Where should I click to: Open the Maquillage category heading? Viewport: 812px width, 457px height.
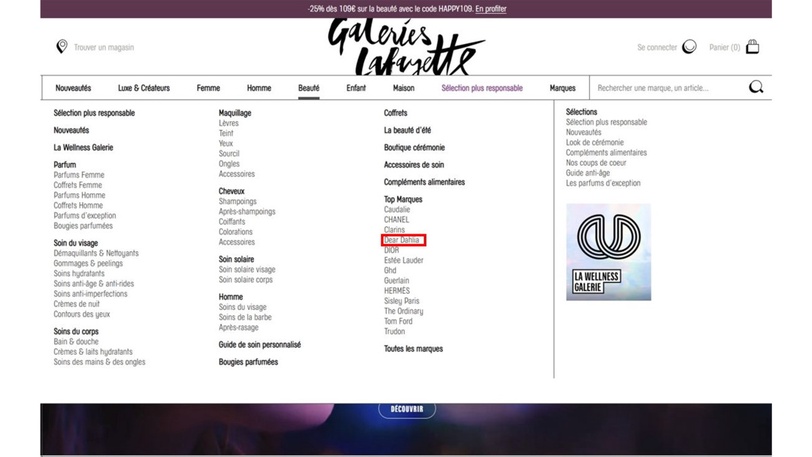point(235,113)
